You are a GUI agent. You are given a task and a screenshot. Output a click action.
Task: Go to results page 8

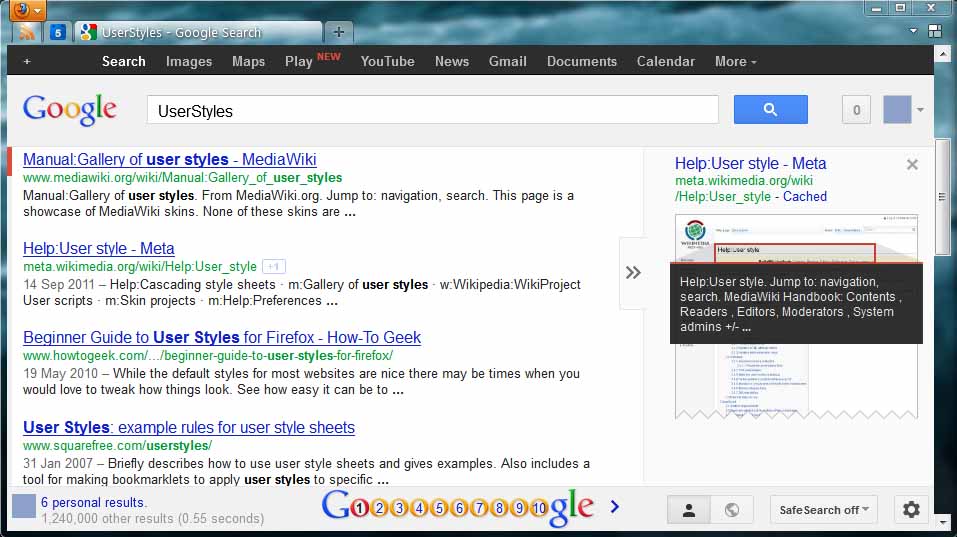pos(500,508)
